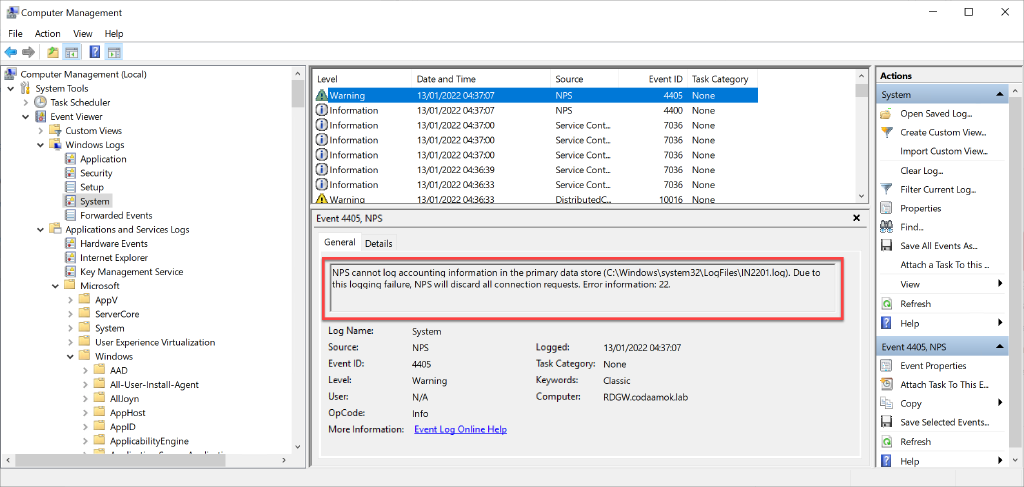The width and height of the screenshot is (1024, 487).
Task: Click Clear Log in Actions pane
Action: (x=921, y=171)
